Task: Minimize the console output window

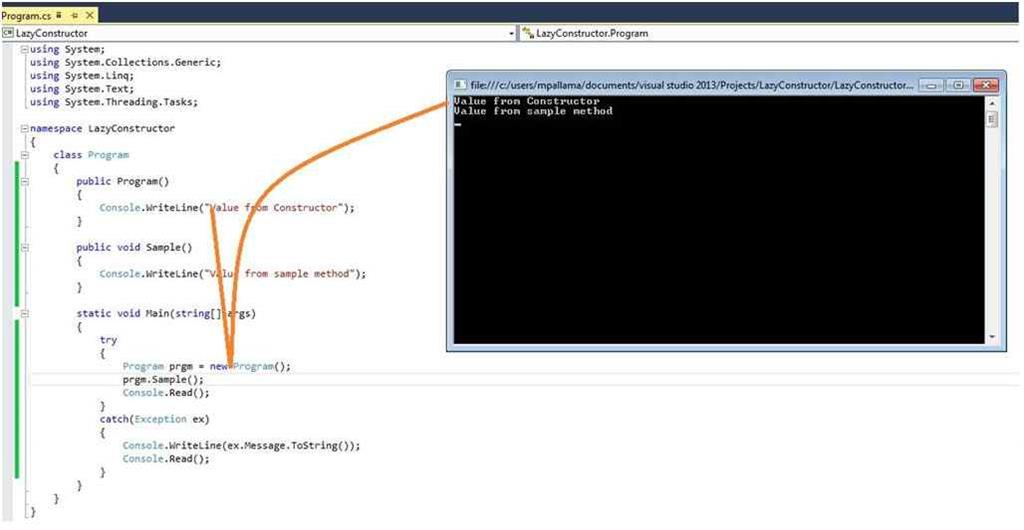Action: [x=931, y=86]
